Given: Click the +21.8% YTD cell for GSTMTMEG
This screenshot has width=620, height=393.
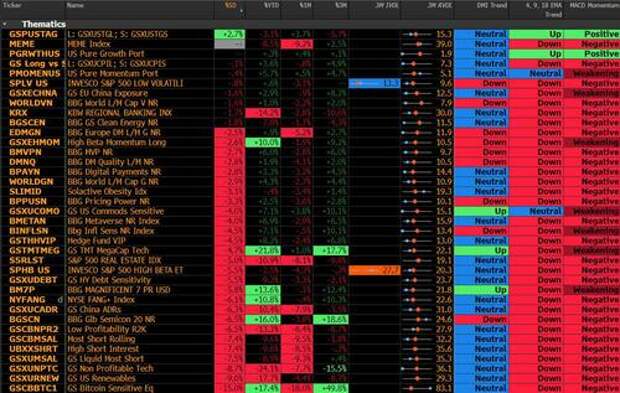Looking at the screenshot, I should point(263,251).
